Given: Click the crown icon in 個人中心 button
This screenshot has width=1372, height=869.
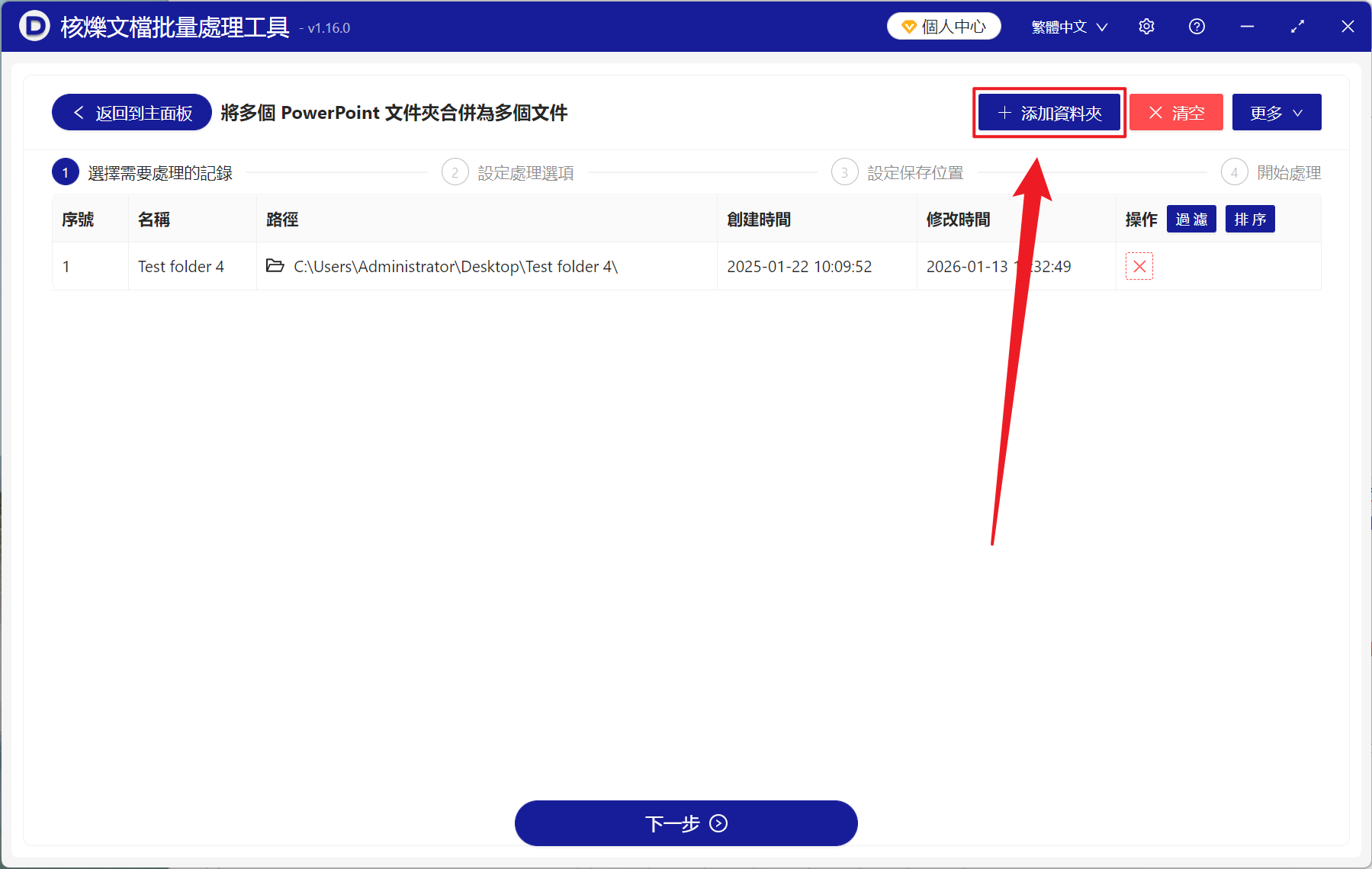Looking at the screenshot, I should [x=908, y=25].
